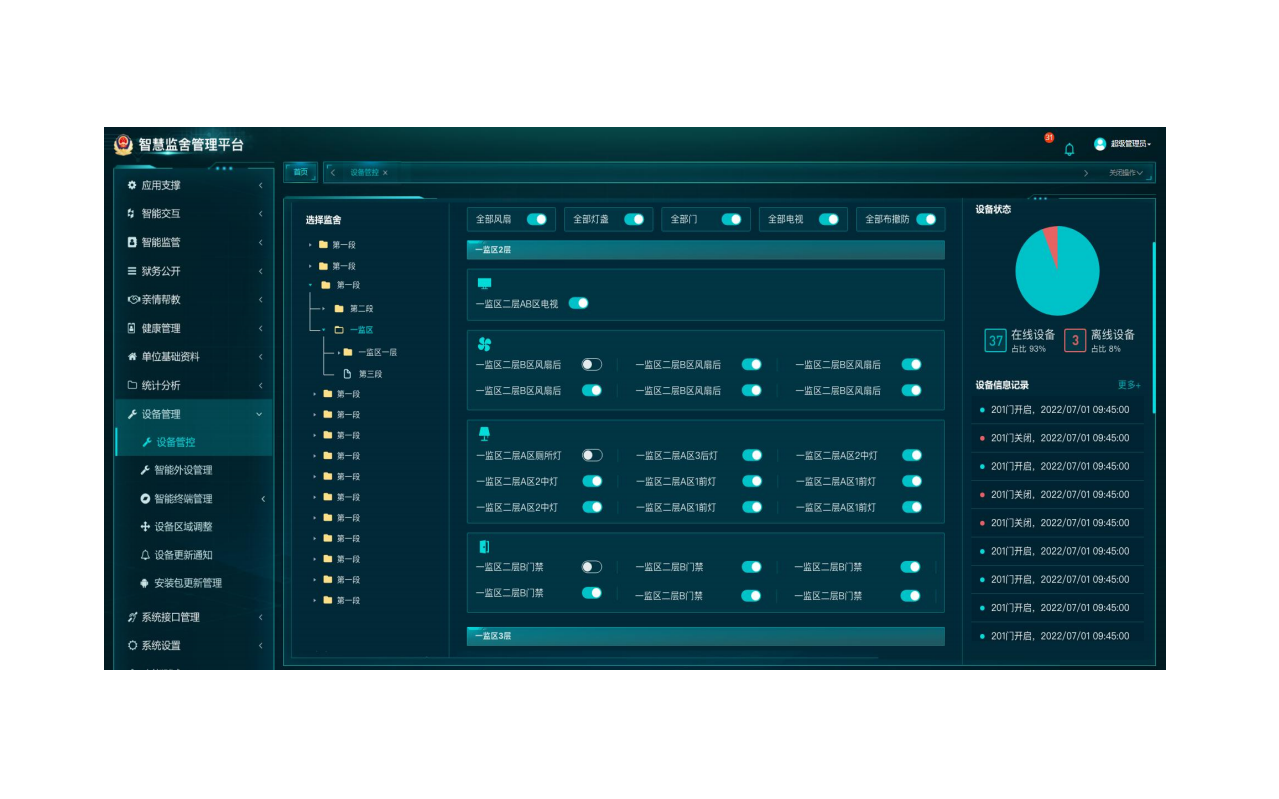Viewport: 1279px width, 799px height.
Task: Switch to the 首页 tab
Action: (x=300, y=172)
